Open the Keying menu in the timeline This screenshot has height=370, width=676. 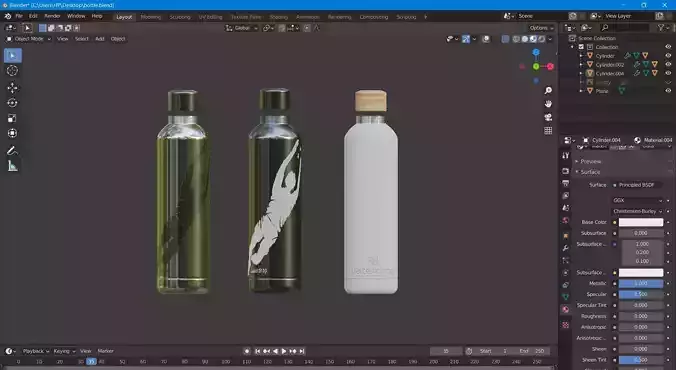64,351
